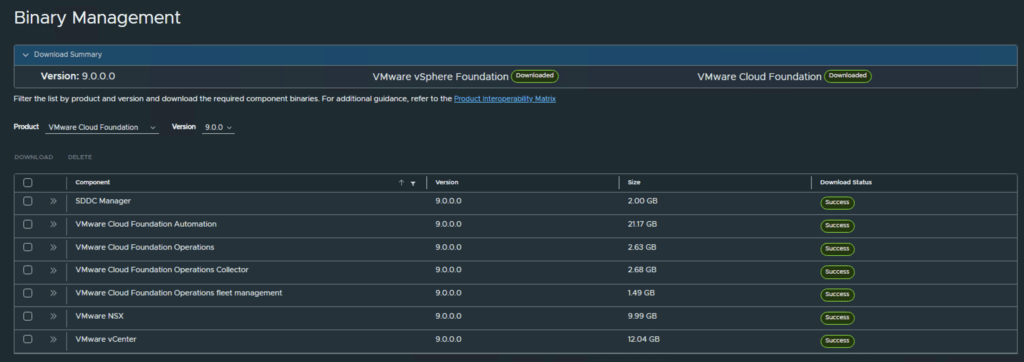
Task: Expand VMware Cloud Foundation Operations row details
Action: click(x=54, y=247)
